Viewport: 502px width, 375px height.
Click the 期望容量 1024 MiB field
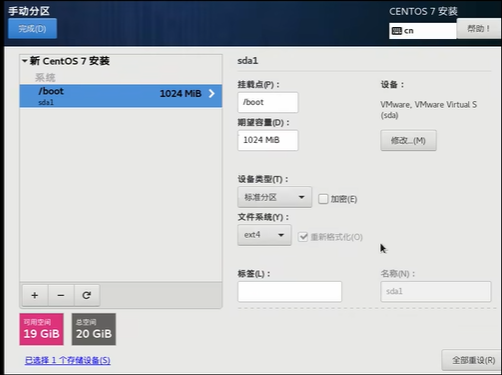click(x=268, y=140)
